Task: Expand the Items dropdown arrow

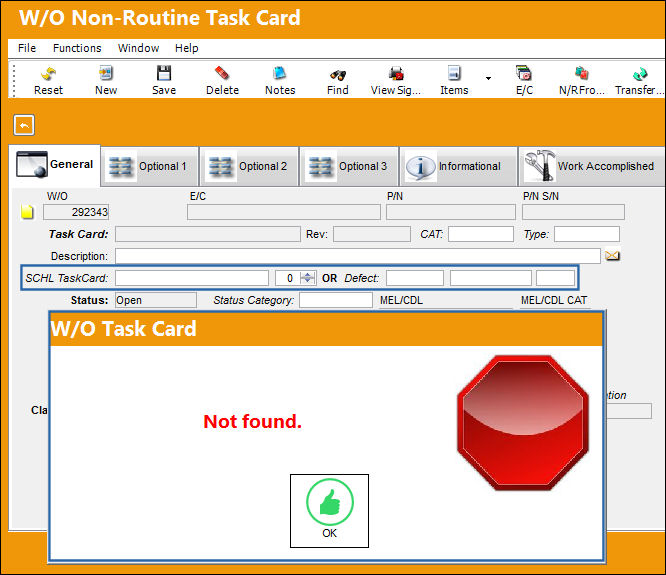Action: pyautogui.click(x=488, y=78)
